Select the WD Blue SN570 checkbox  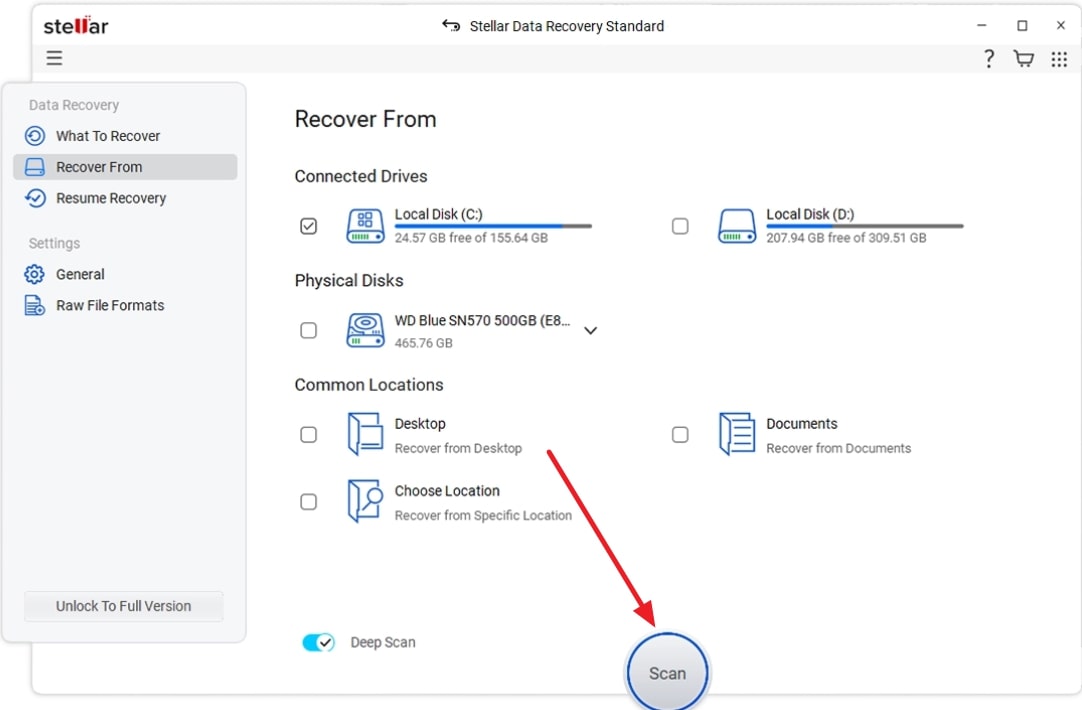(308, 330)
